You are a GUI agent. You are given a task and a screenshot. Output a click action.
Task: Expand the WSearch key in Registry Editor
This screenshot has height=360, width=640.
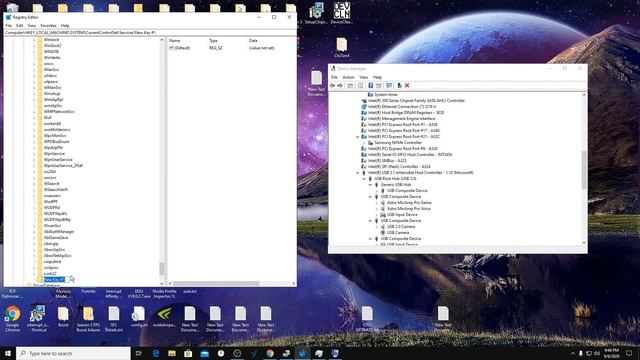tap(34, 184)
